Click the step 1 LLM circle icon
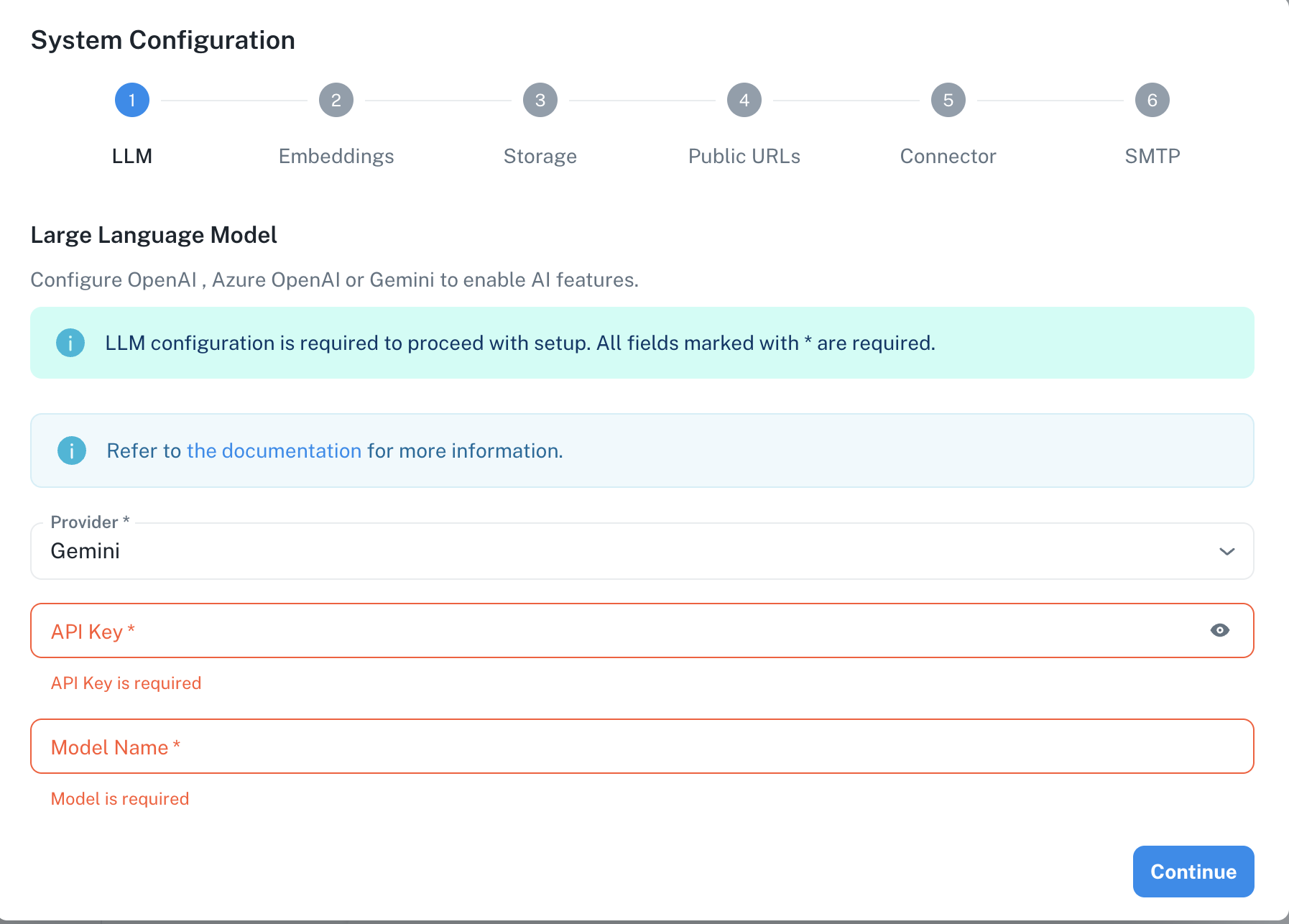The image size is (1289, 924). pos(132,100)
